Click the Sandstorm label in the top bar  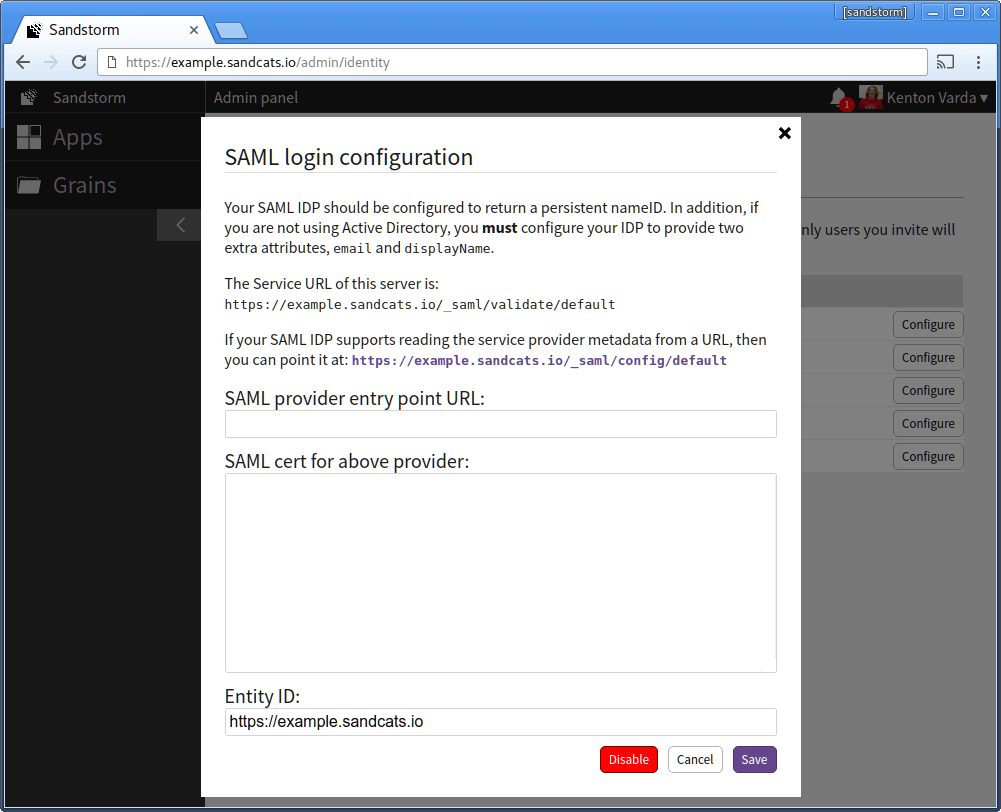89,98
